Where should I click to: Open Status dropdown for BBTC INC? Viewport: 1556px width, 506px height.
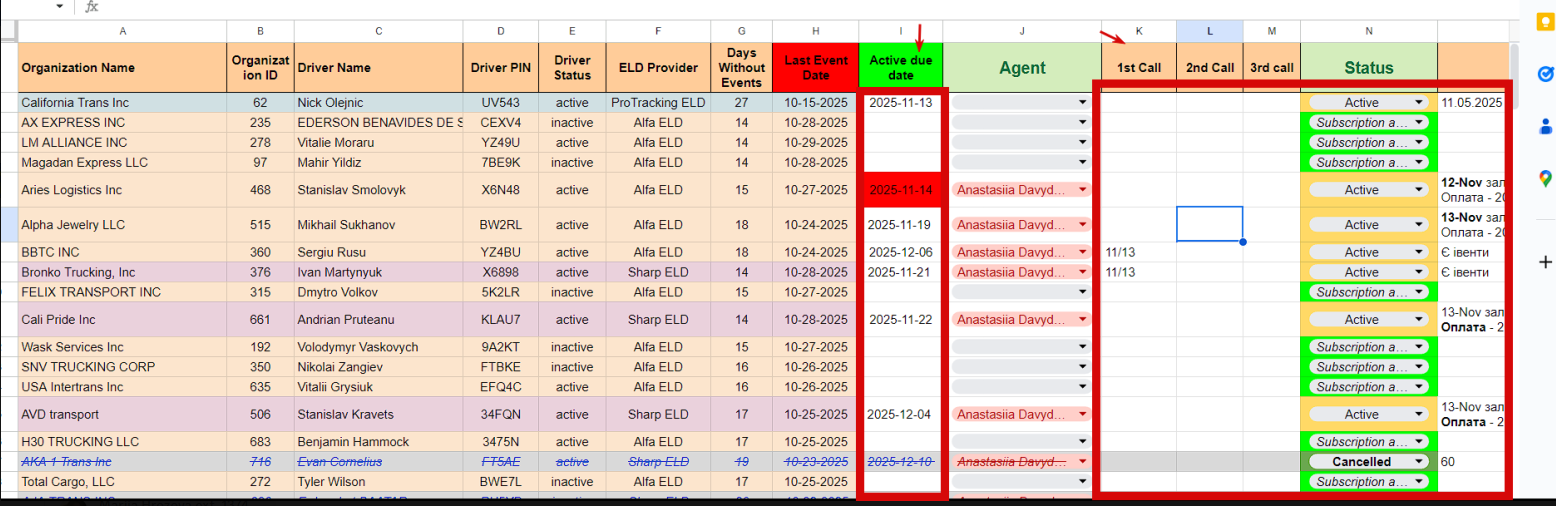point(1419,252)
